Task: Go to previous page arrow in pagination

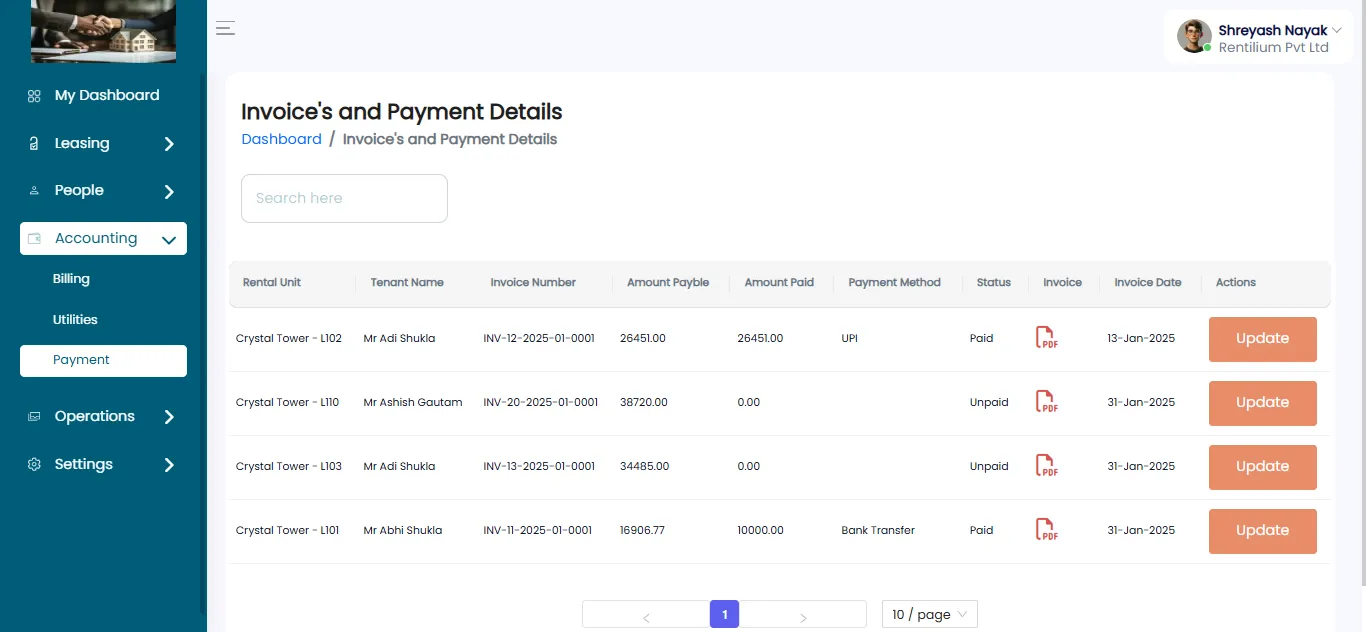Action: pyautogui.click(x=646, y=617)
